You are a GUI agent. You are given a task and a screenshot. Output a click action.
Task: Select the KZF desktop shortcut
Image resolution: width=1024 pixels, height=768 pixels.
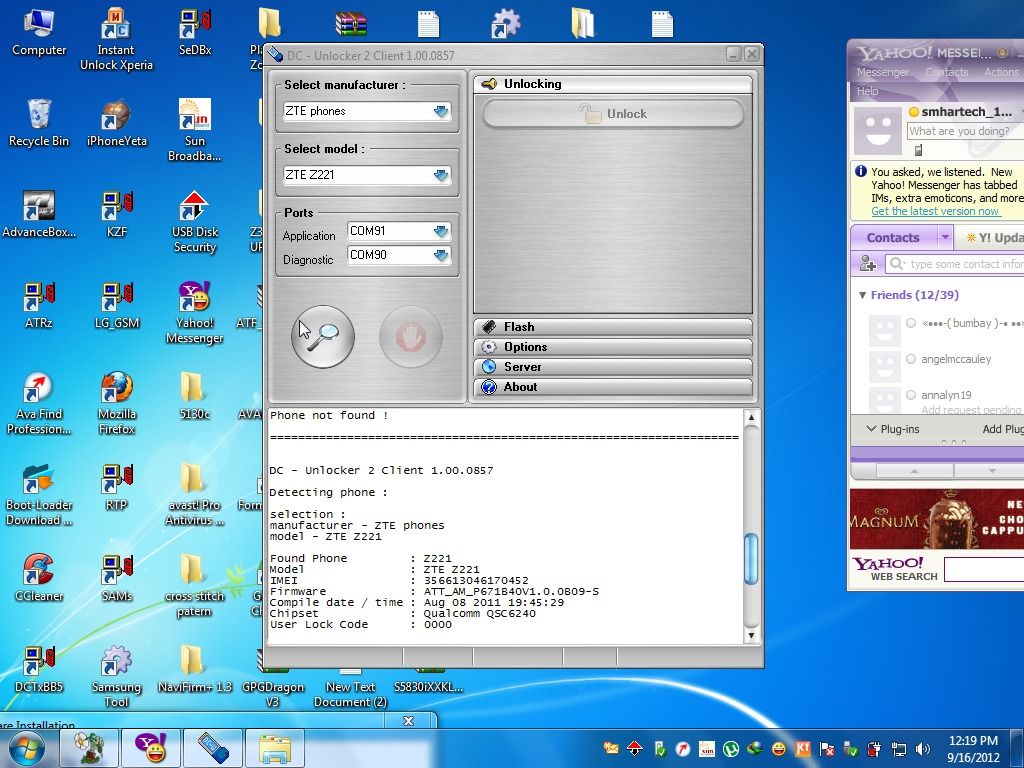pos(117,214)
